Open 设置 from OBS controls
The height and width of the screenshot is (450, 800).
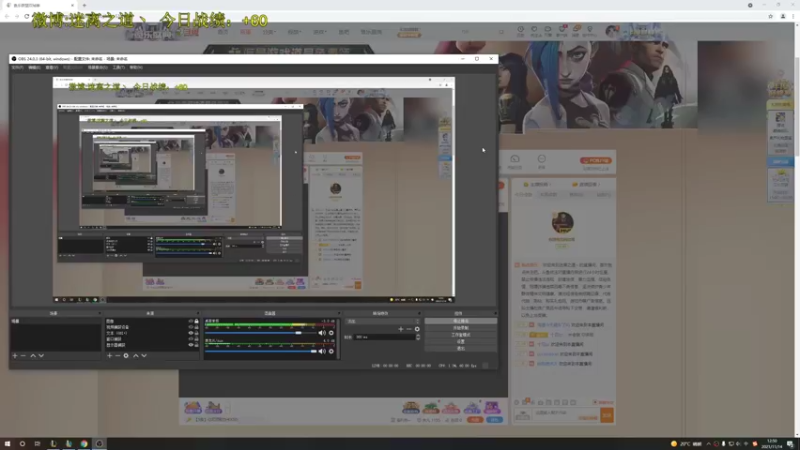pyautogui.click(x=461, y=342)
